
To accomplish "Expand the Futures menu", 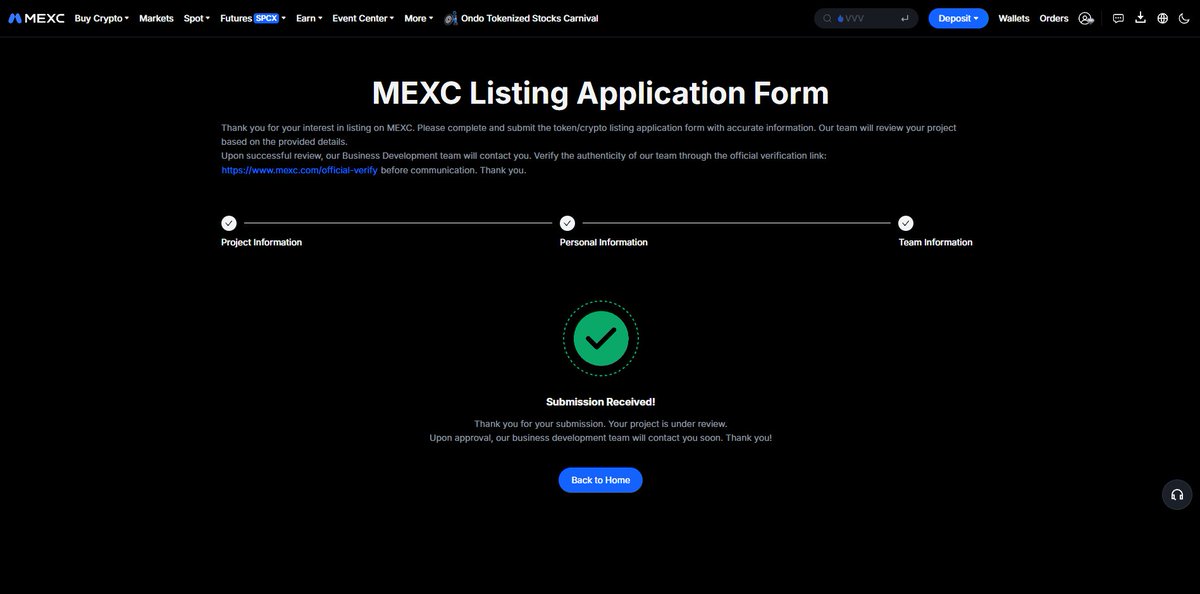I will pyautogui.click(x=253, y=18).
